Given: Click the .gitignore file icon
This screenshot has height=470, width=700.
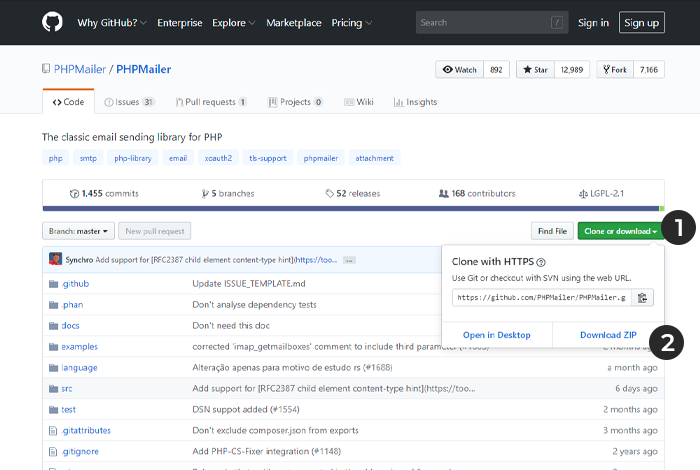Looking at the screenshot, I should 53,452.
